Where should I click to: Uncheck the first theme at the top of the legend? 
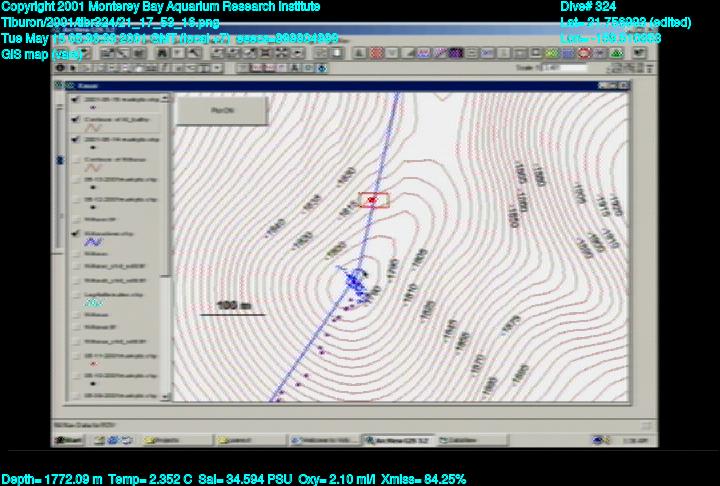76,100
